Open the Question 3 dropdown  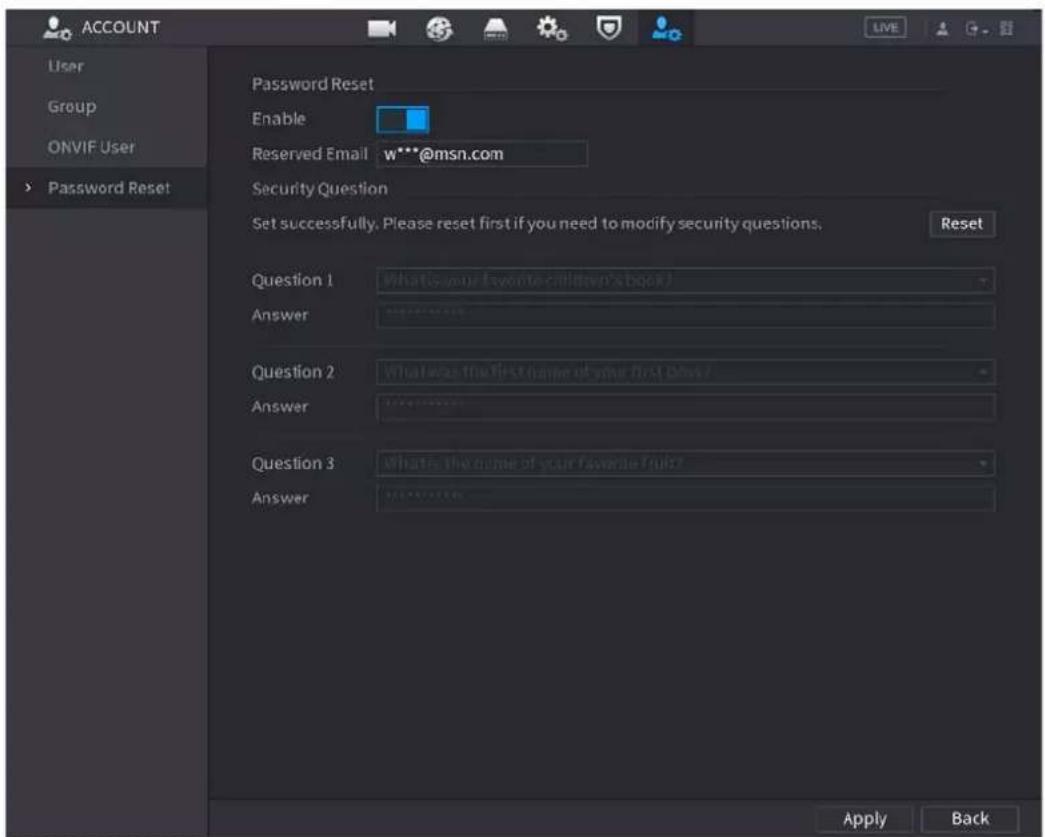(x=686, y=463)
